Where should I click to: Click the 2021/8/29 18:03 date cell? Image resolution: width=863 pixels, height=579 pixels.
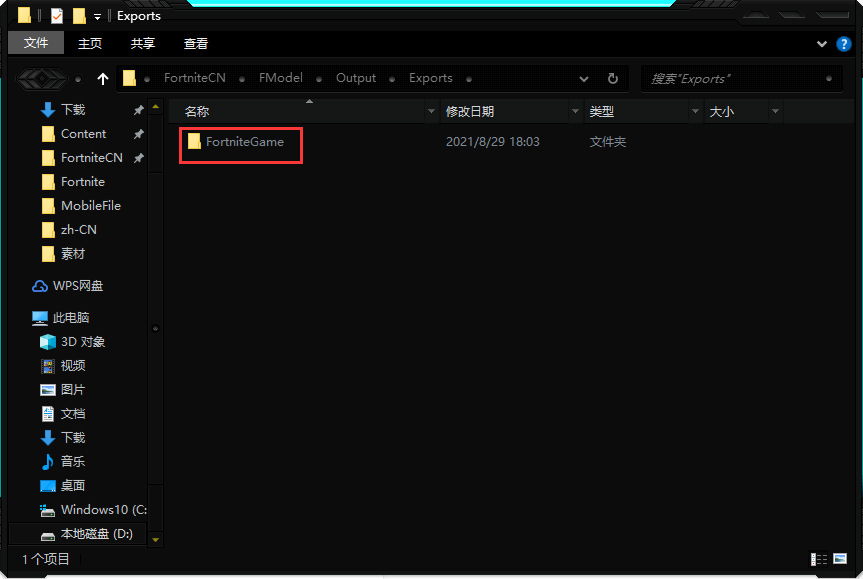point(493,142)
